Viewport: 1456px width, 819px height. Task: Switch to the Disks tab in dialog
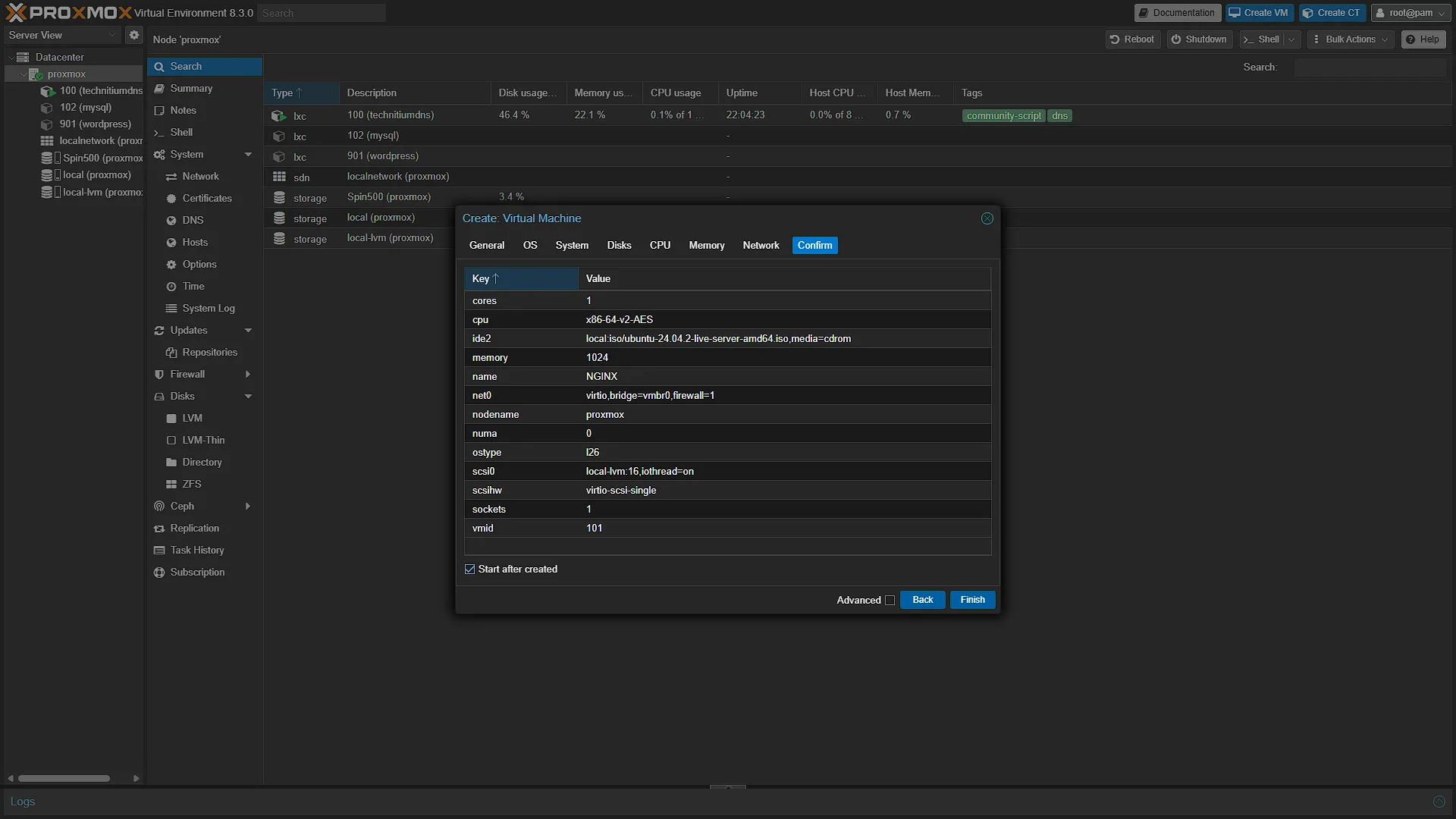619,246
